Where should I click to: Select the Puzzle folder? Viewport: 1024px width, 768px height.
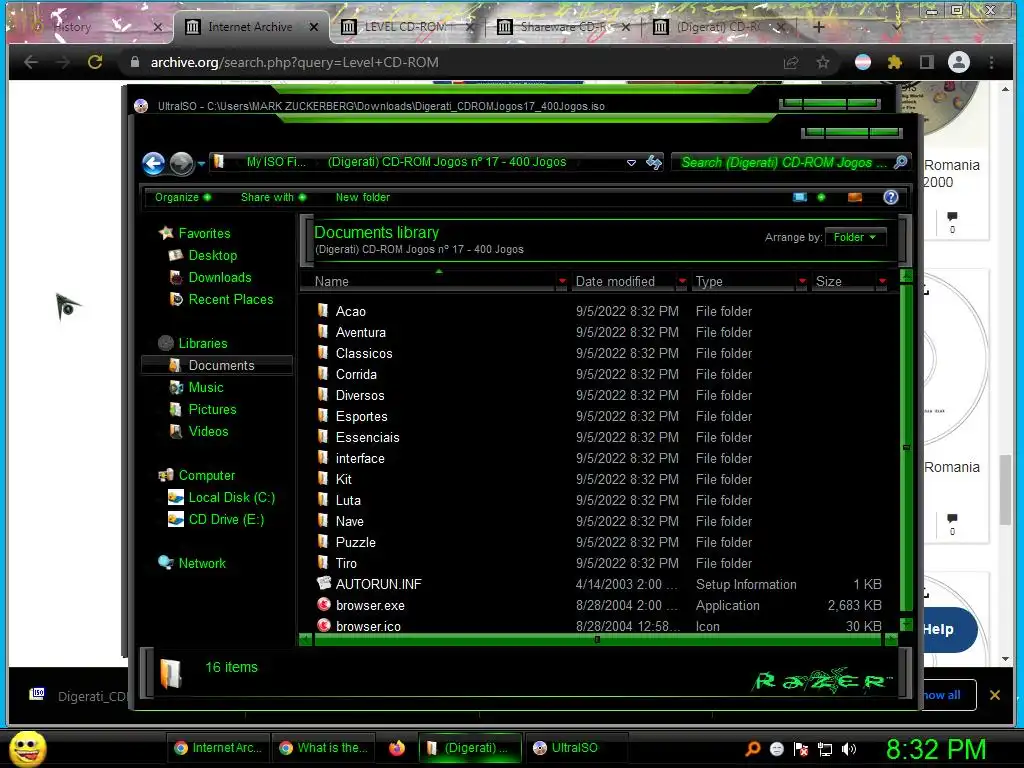click(x=355, y=543)
